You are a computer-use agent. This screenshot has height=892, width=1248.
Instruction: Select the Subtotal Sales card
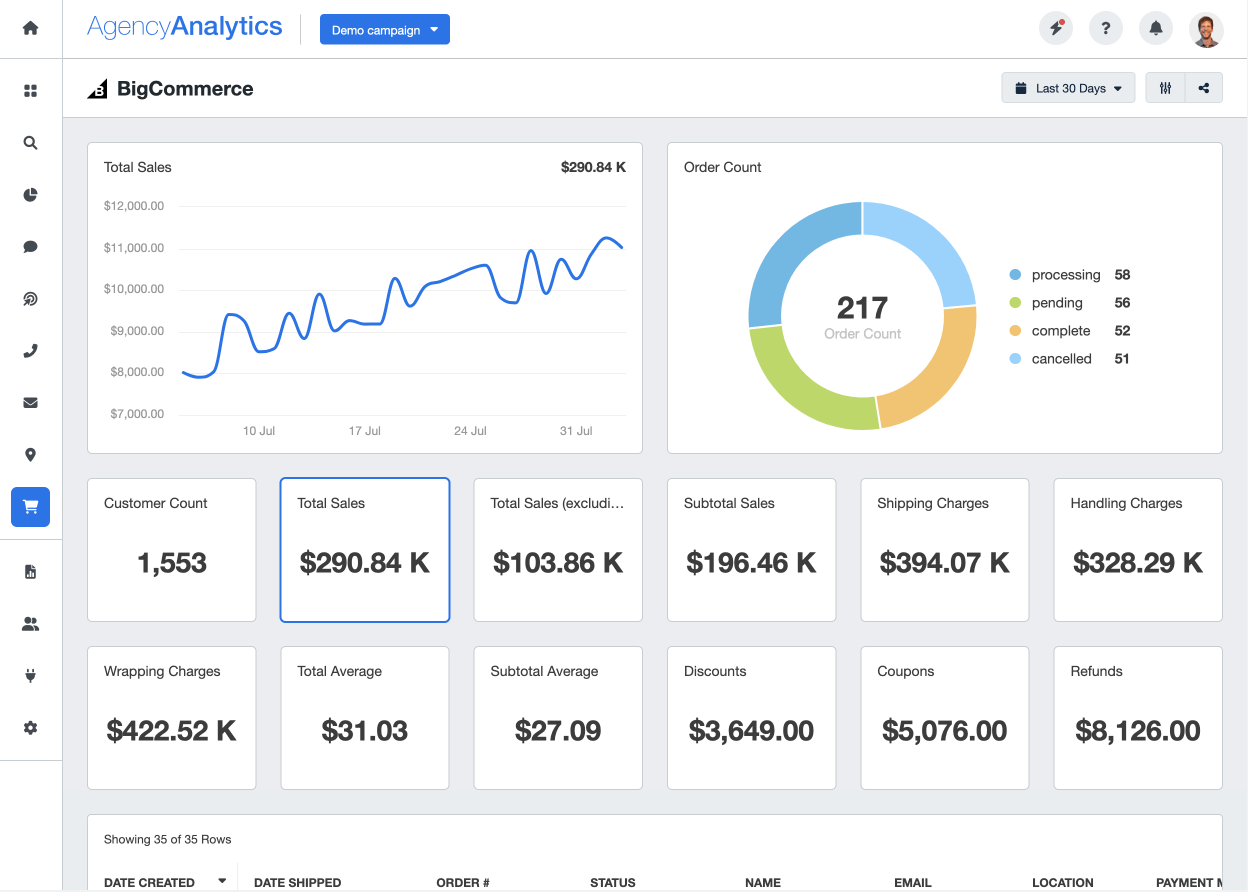tap(751, 550)
